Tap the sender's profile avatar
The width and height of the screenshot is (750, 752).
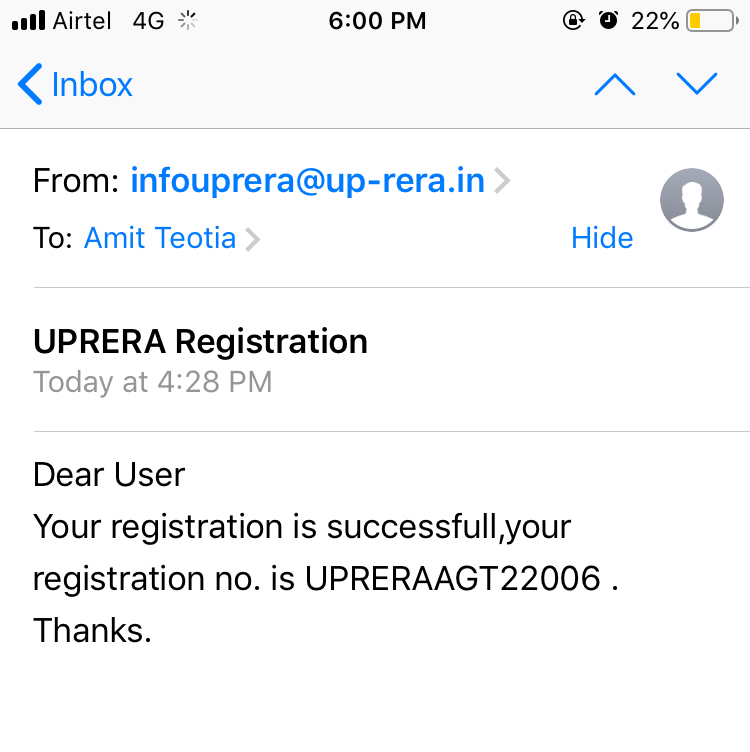(x=691, y=200)
